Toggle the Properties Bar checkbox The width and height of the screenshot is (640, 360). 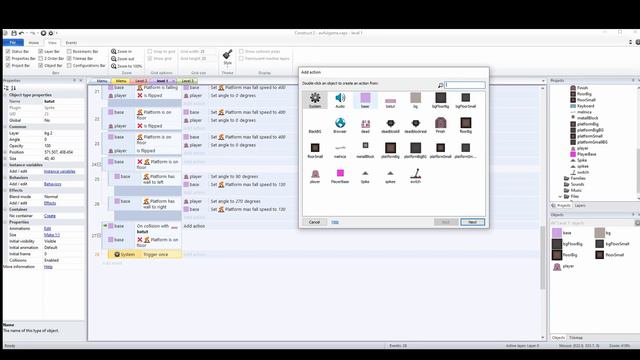point(8,58)
